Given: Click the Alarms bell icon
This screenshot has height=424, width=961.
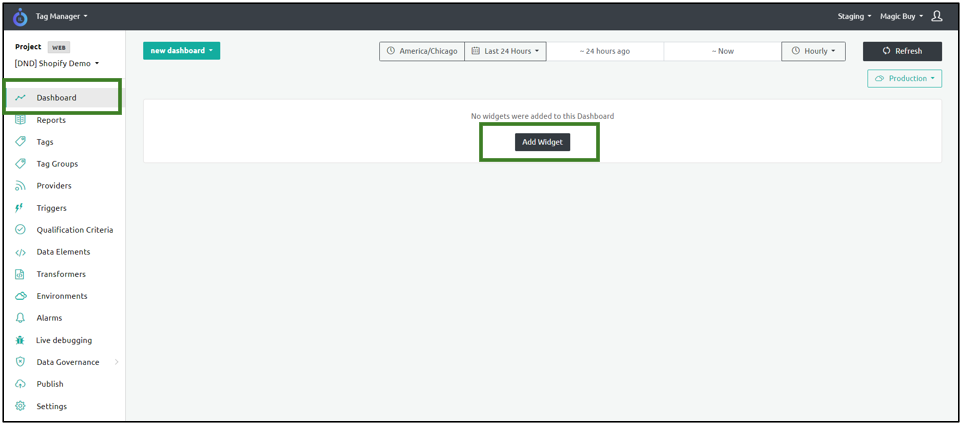Looking at the screenshot, I should (x=20, y=318).
